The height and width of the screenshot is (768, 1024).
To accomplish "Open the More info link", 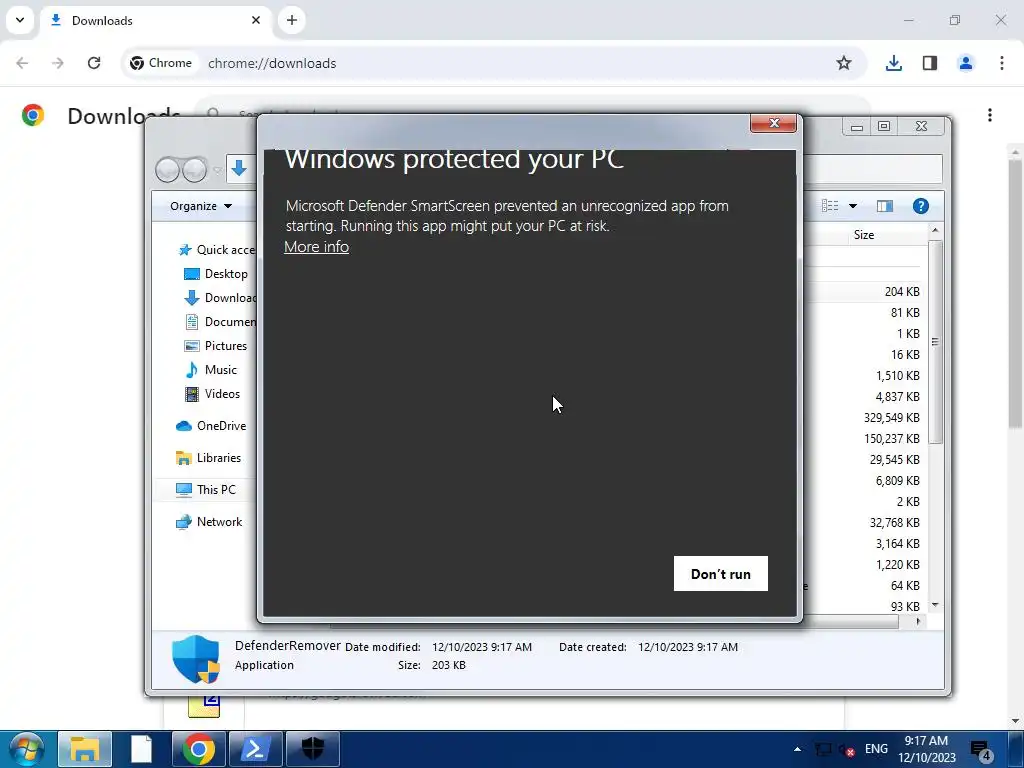I will click(316, 246).
